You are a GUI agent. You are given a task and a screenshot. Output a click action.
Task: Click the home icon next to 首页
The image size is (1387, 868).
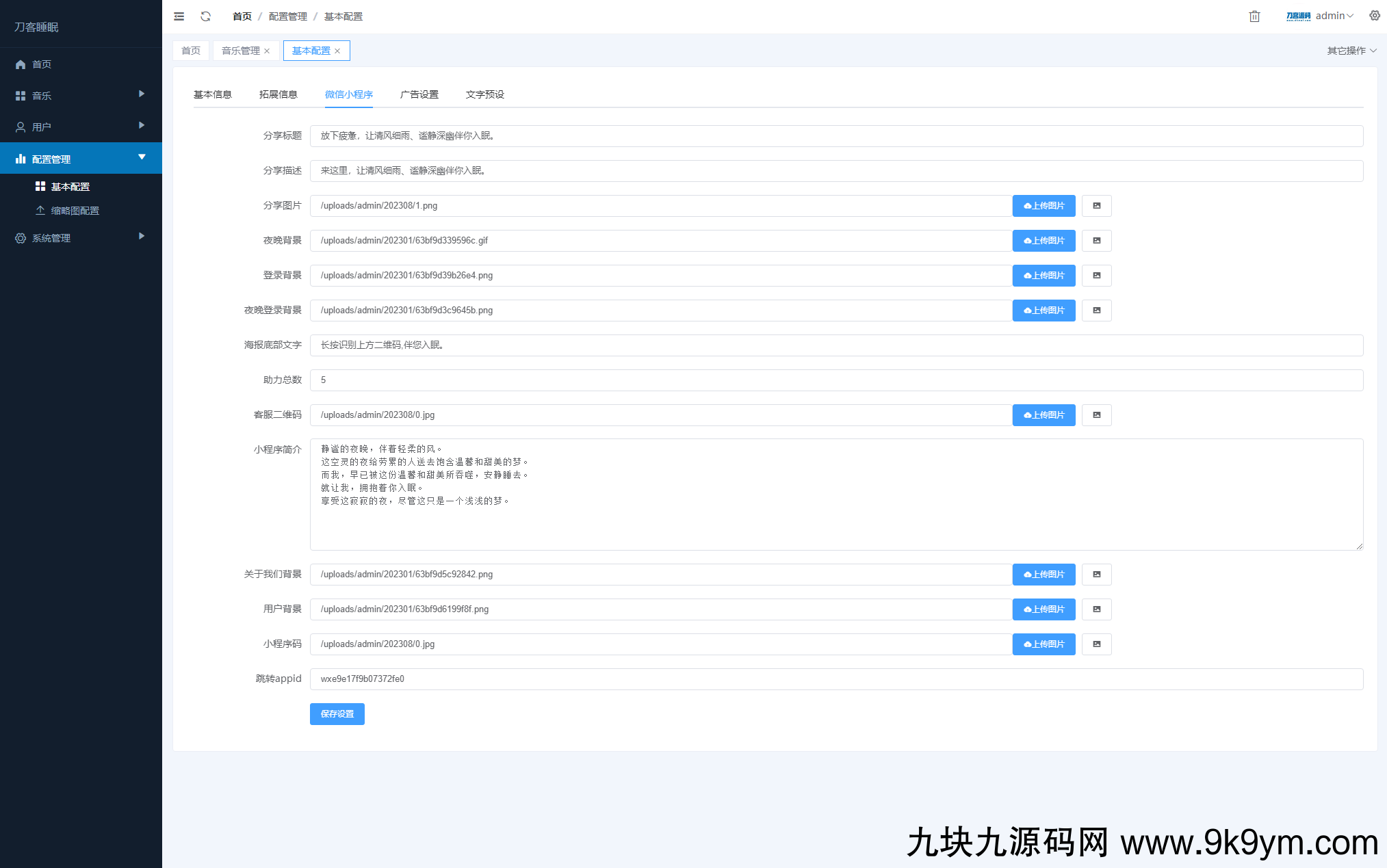(20, 64)
